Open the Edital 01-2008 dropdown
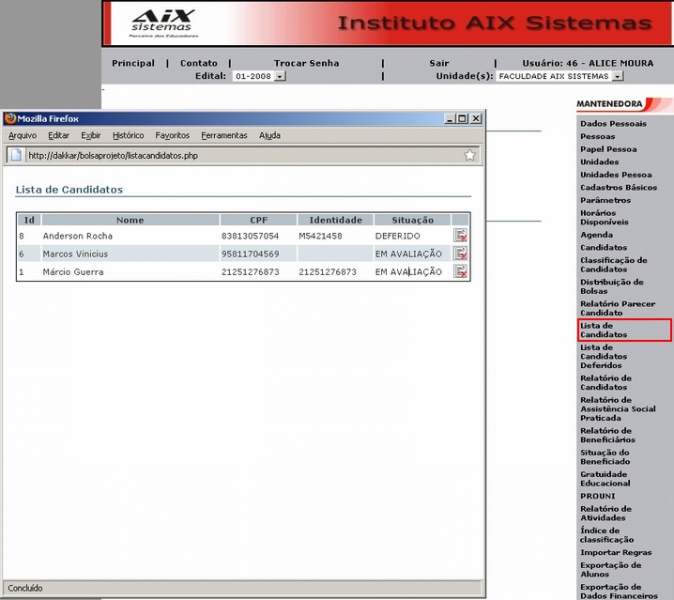 [280, 76]
